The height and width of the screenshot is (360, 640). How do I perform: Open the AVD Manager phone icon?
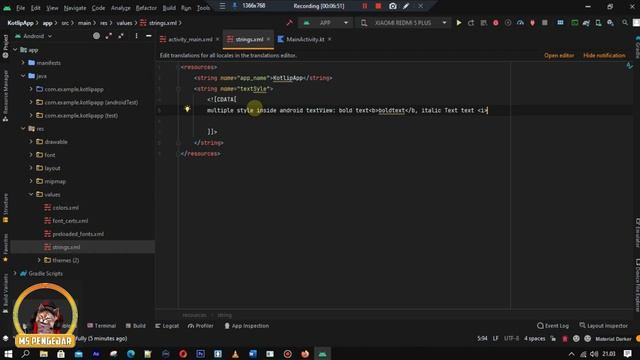point(598,23)
